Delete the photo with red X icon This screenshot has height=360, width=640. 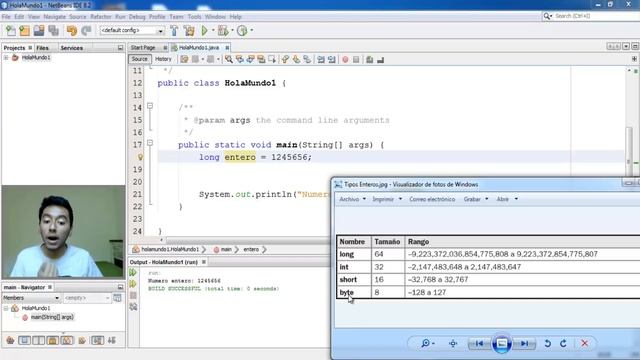pos(584,344)
